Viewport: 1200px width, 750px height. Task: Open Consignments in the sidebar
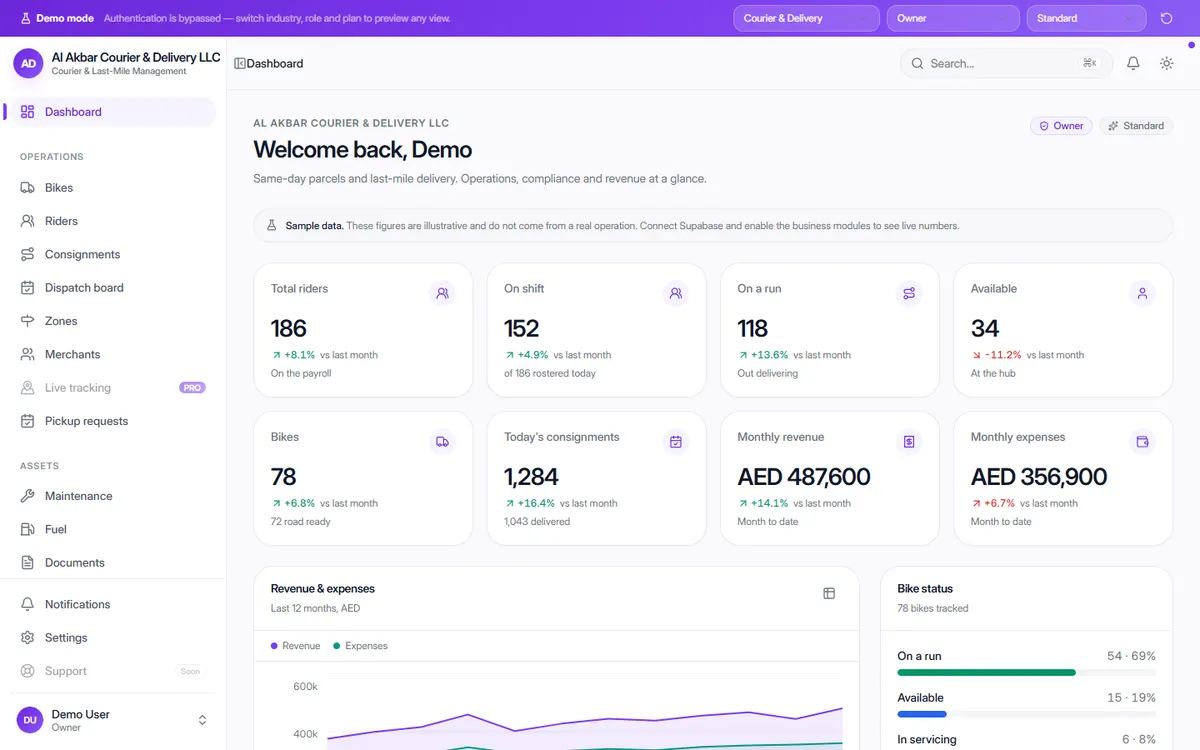point(112,254)
